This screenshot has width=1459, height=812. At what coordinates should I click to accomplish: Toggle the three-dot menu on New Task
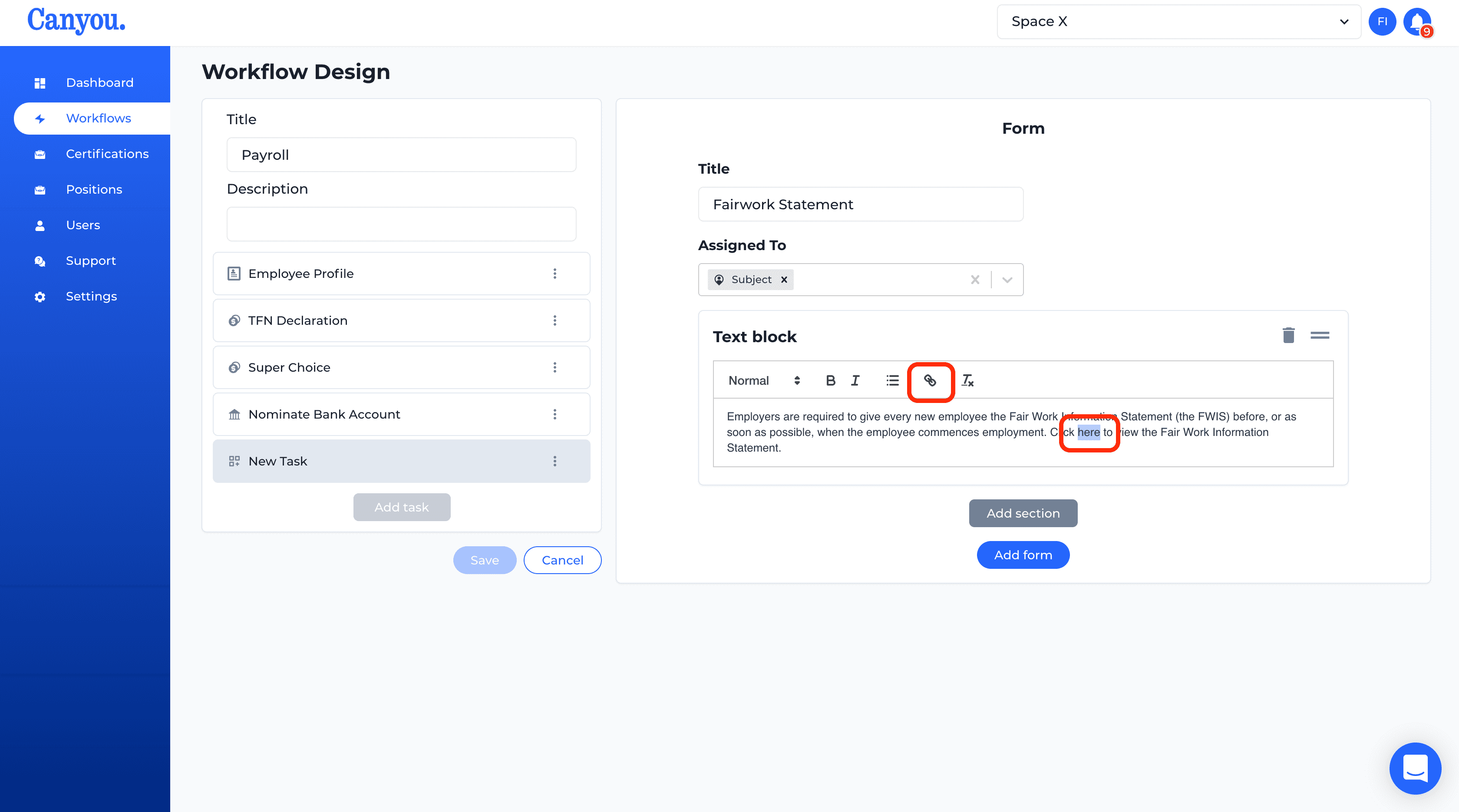click(x=555, y=461)
